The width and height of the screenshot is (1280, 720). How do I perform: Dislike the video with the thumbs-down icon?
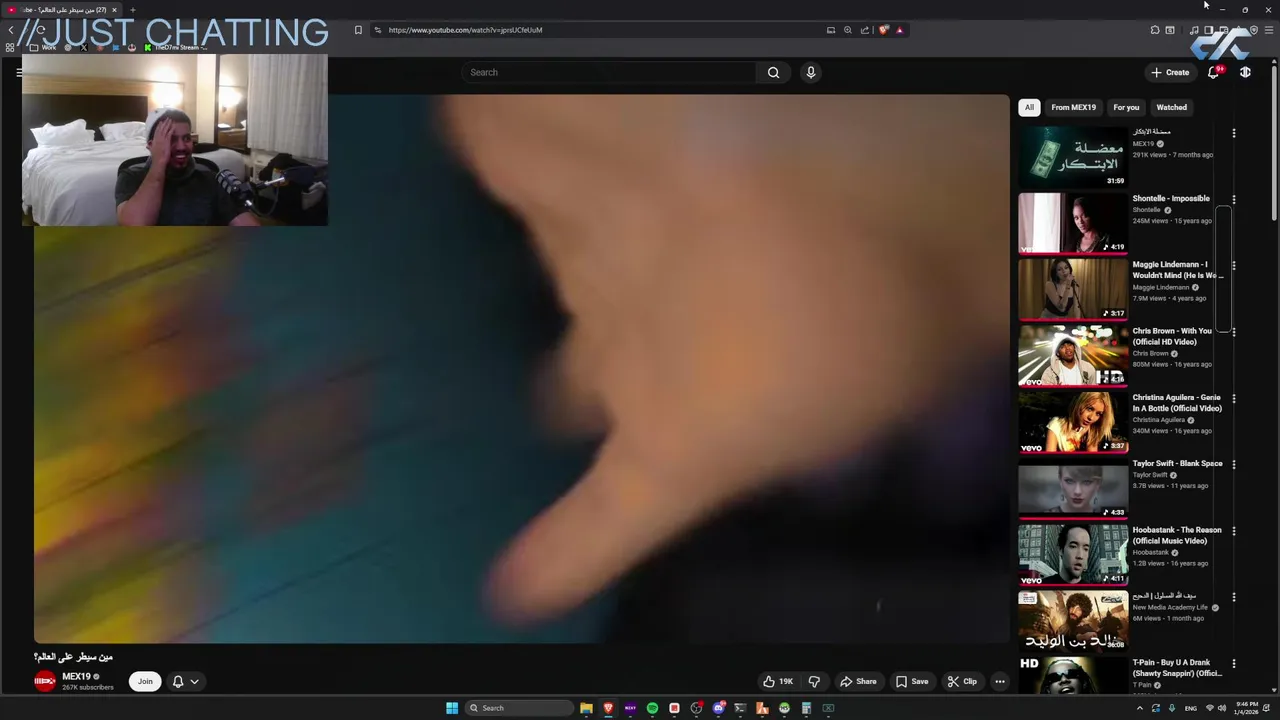pyautogui.click(x=814, y=681)
